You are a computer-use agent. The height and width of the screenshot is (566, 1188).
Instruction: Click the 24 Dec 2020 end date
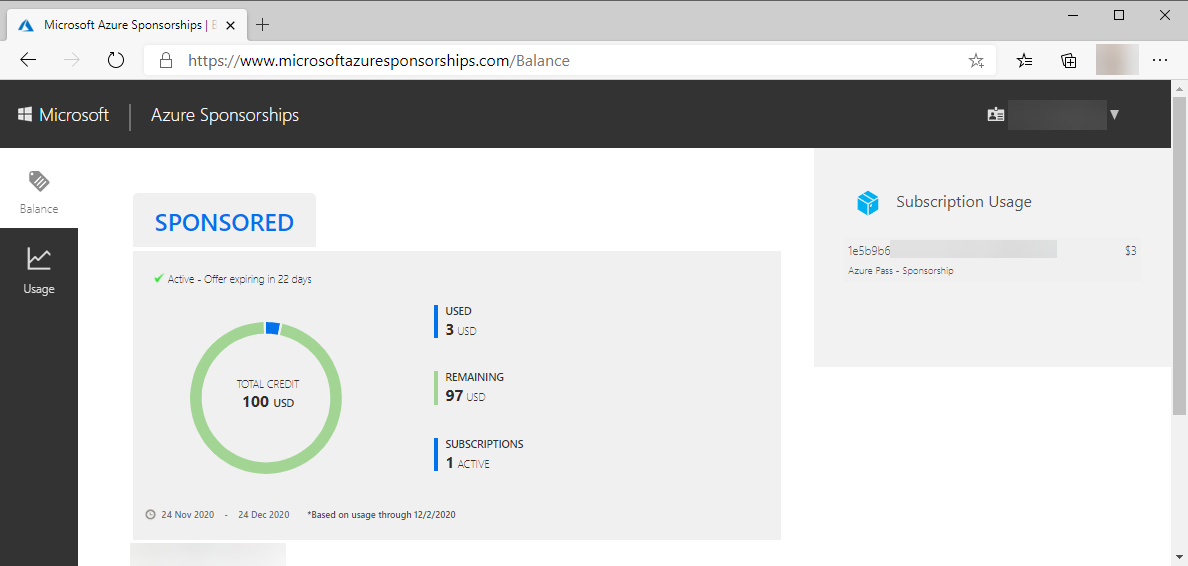(264, 514)
